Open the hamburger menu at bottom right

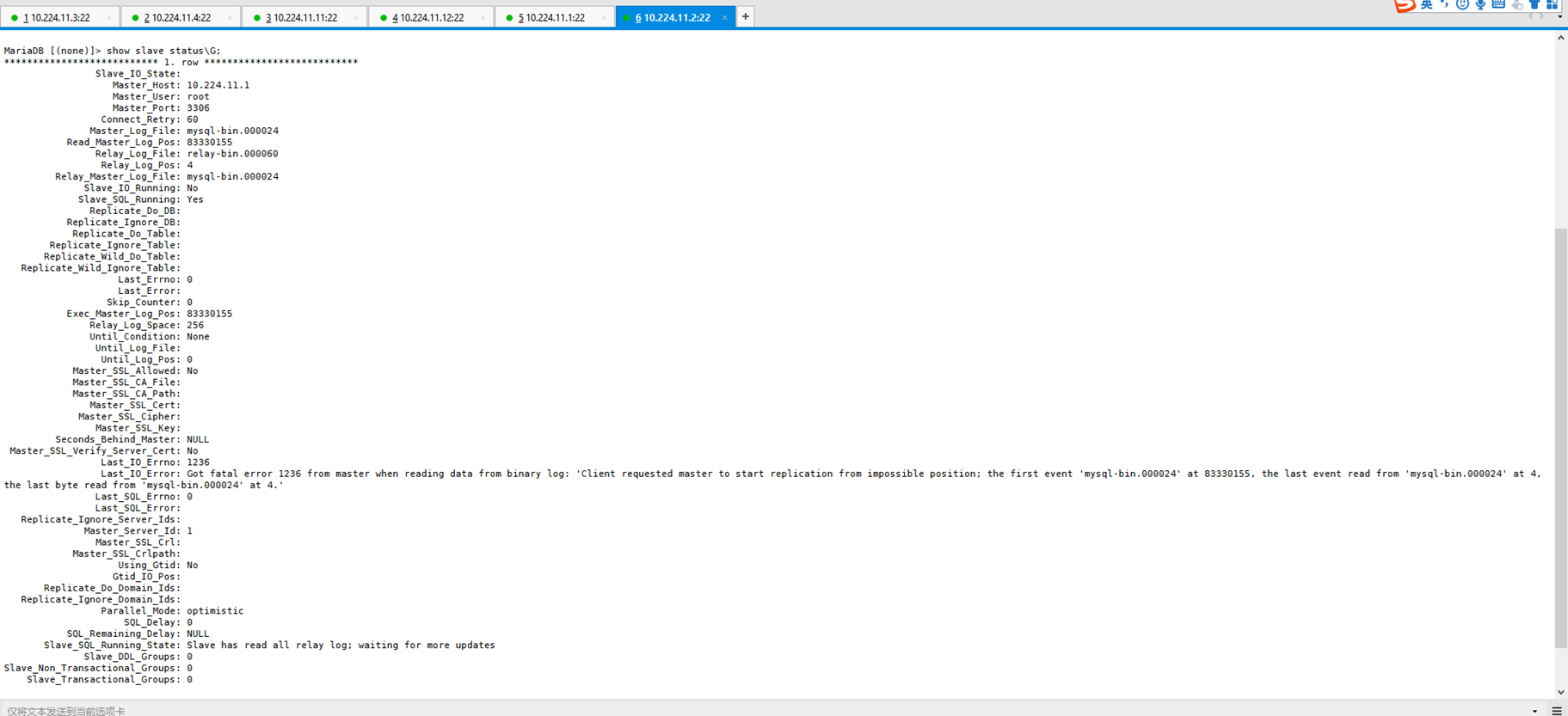click(x=1556, y=711)
